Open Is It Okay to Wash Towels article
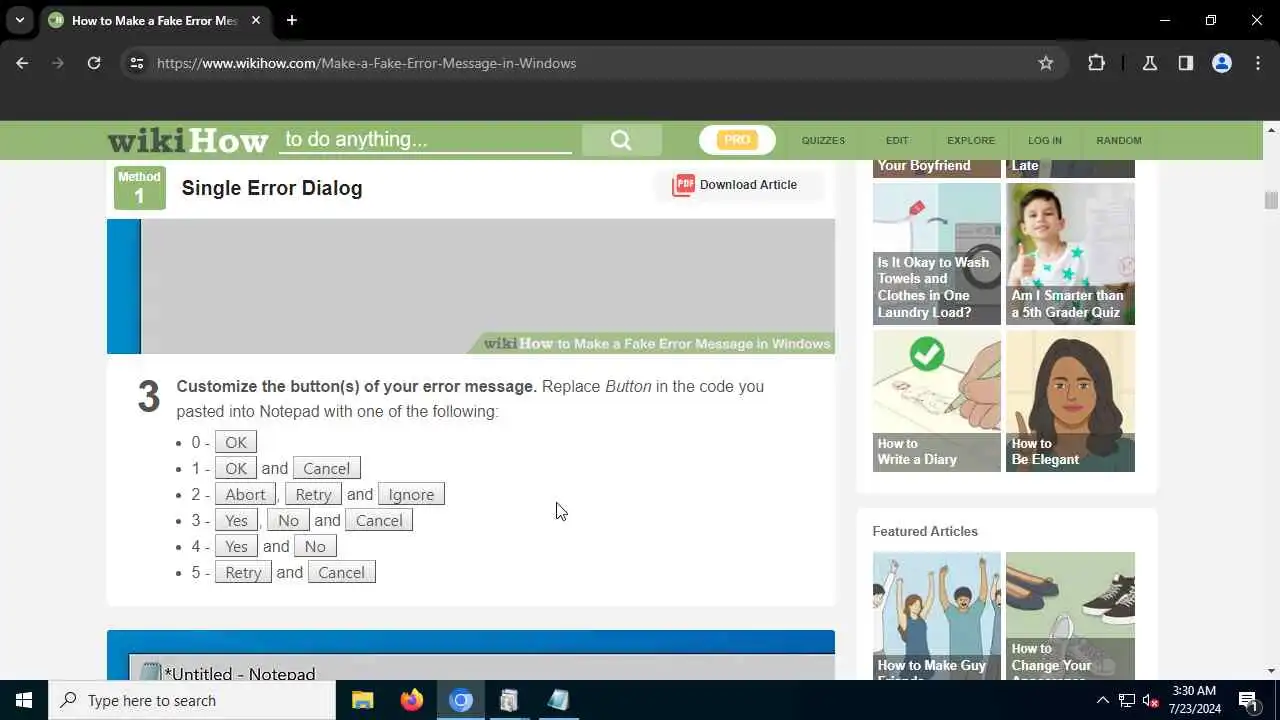Viewport: 1280px width, 720px height. point(937,254)
